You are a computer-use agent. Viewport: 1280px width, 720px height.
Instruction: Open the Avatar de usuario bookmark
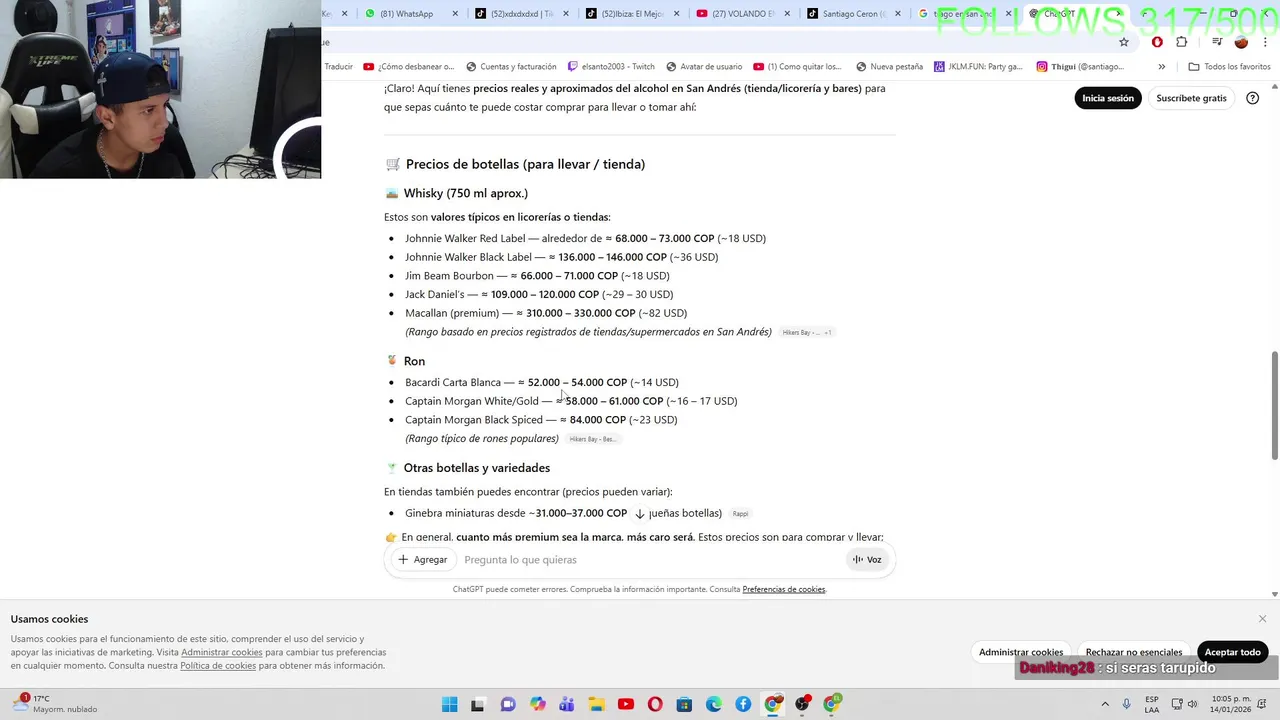(x=704, y=67)
